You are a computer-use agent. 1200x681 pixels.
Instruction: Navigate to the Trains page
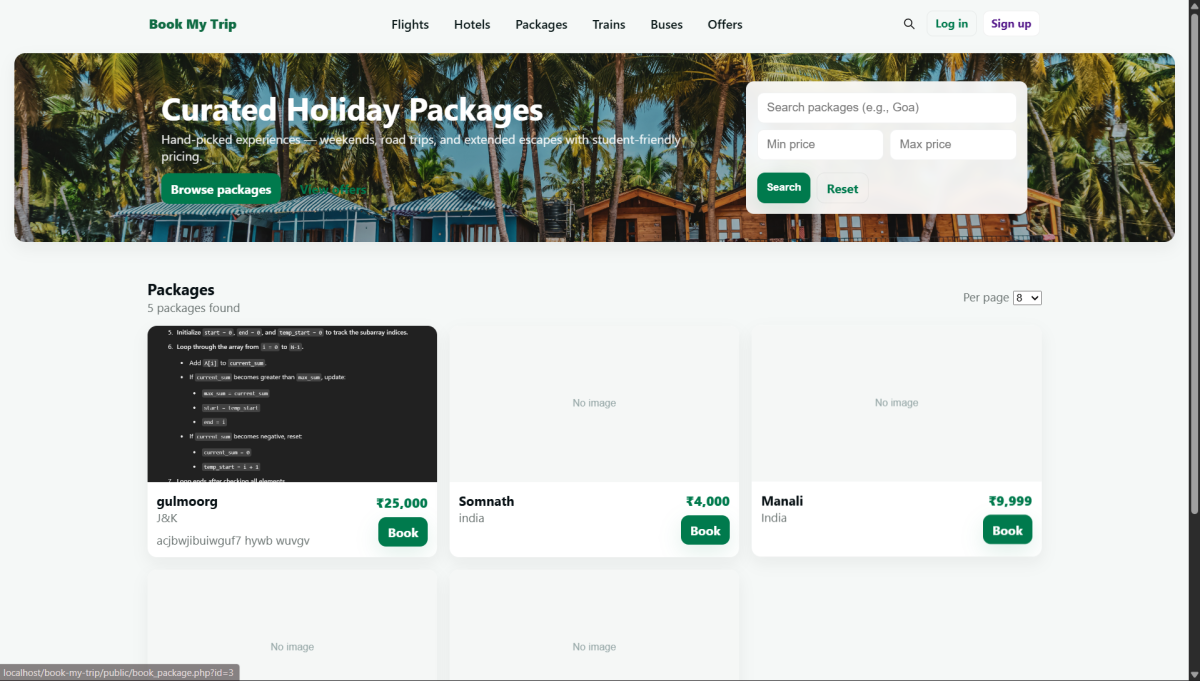pyautogui.click(x=608, y=25)
